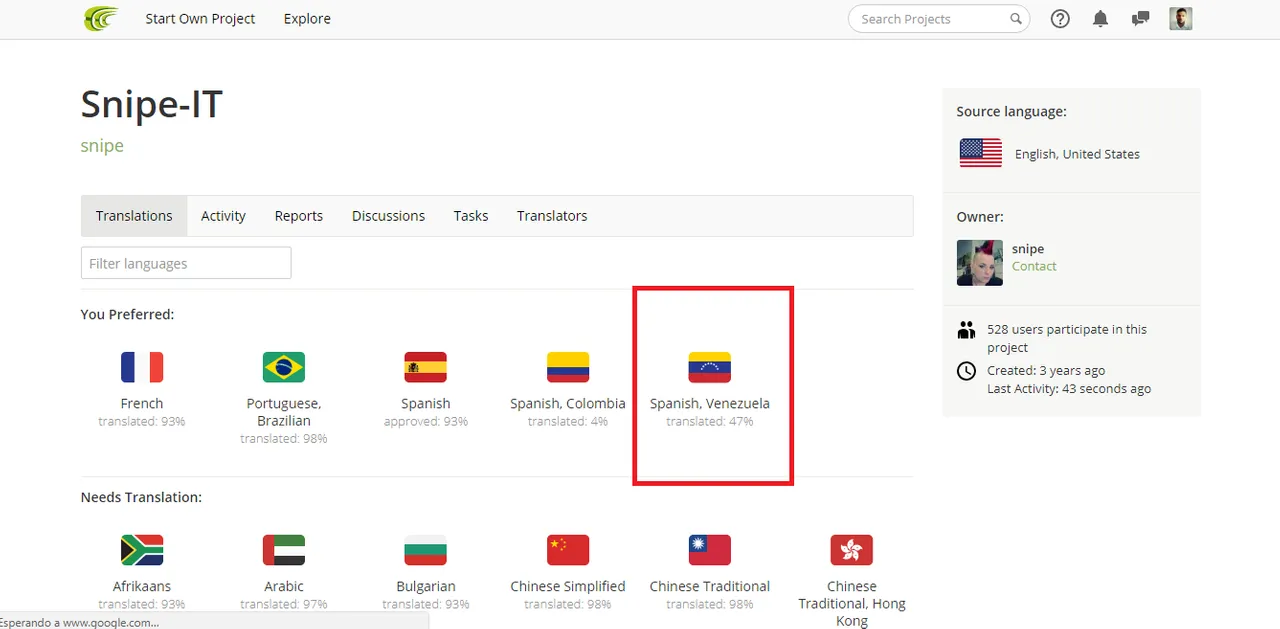
Task: Switch to the Translations tab
Action: [x=134, y=216]
